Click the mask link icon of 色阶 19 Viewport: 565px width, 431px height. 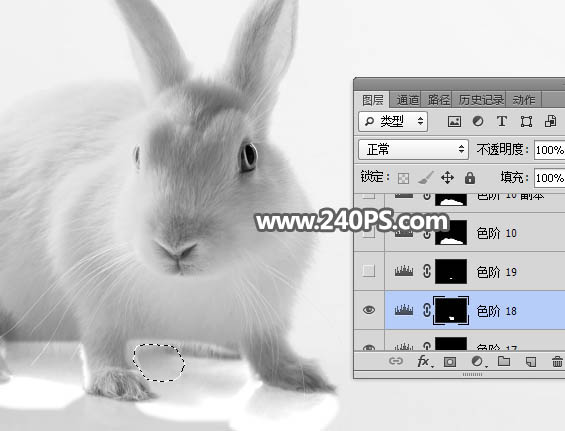tap(427, 271)
